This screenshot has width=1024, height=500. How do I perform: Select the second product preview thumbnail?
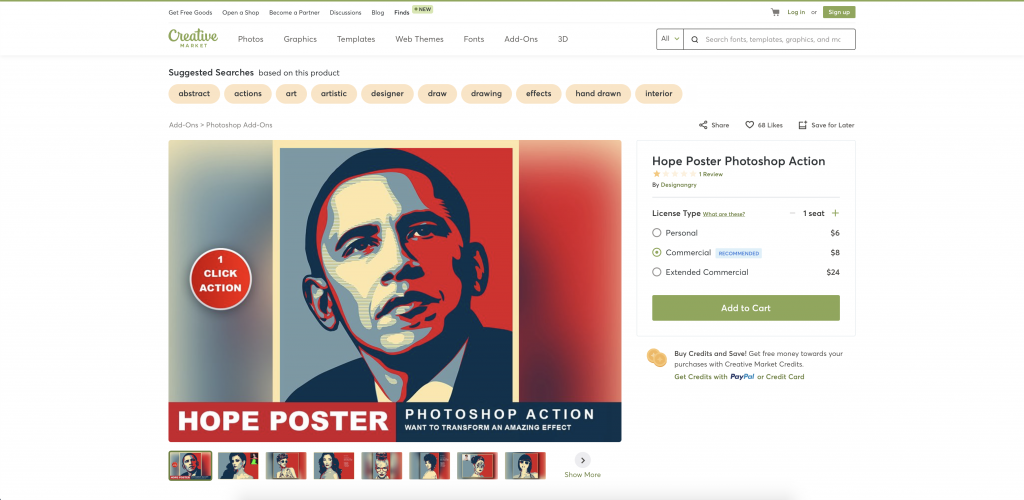coord(238,466)
